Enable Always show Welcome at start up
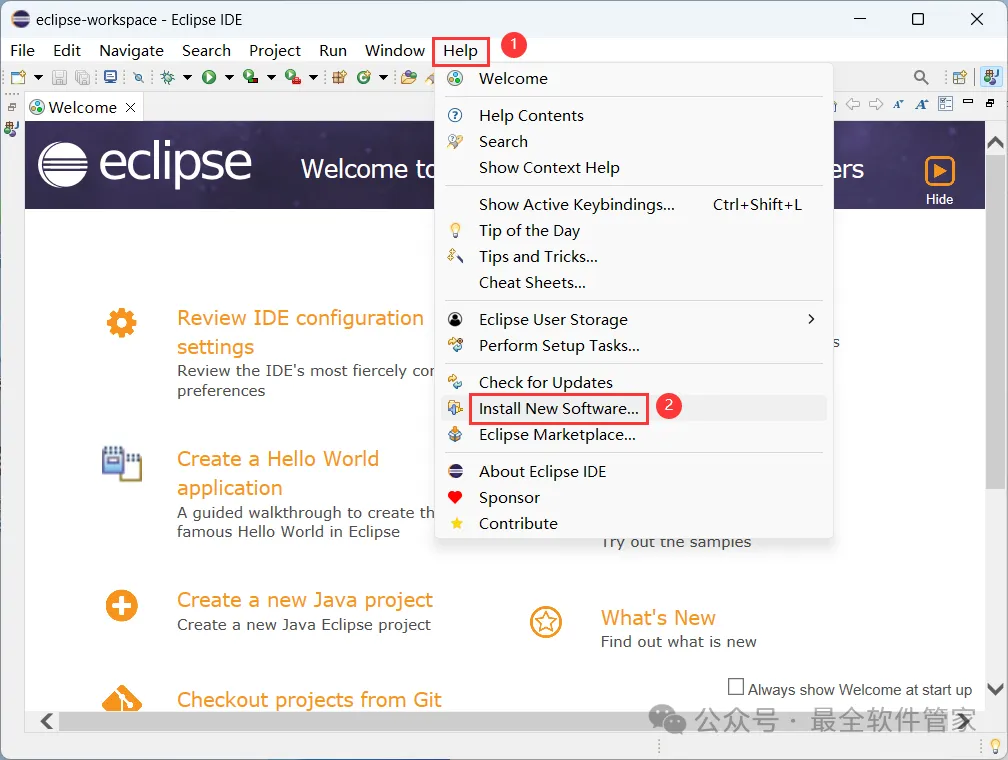This screenshot has width=1008, height=760. click(736, 687)
